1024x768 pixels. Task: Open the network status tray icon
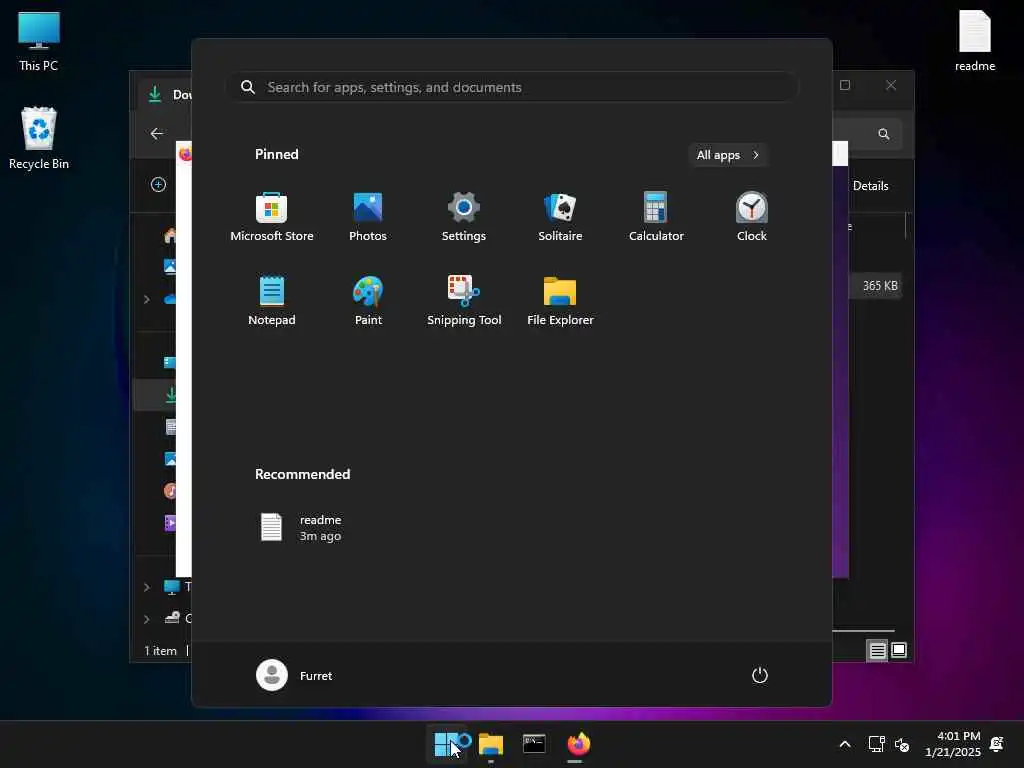coord(876,744)
